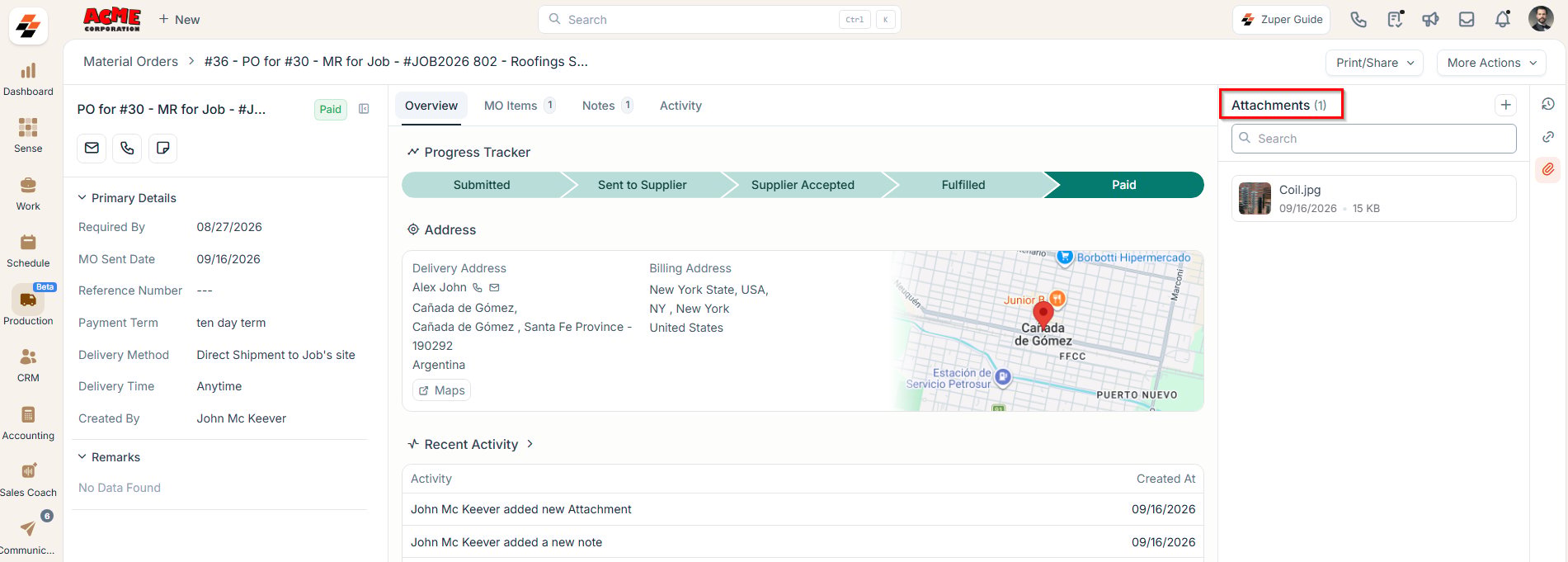Collapse the Remarks section
Viewport: 1568px width, 562px height.
82,457
